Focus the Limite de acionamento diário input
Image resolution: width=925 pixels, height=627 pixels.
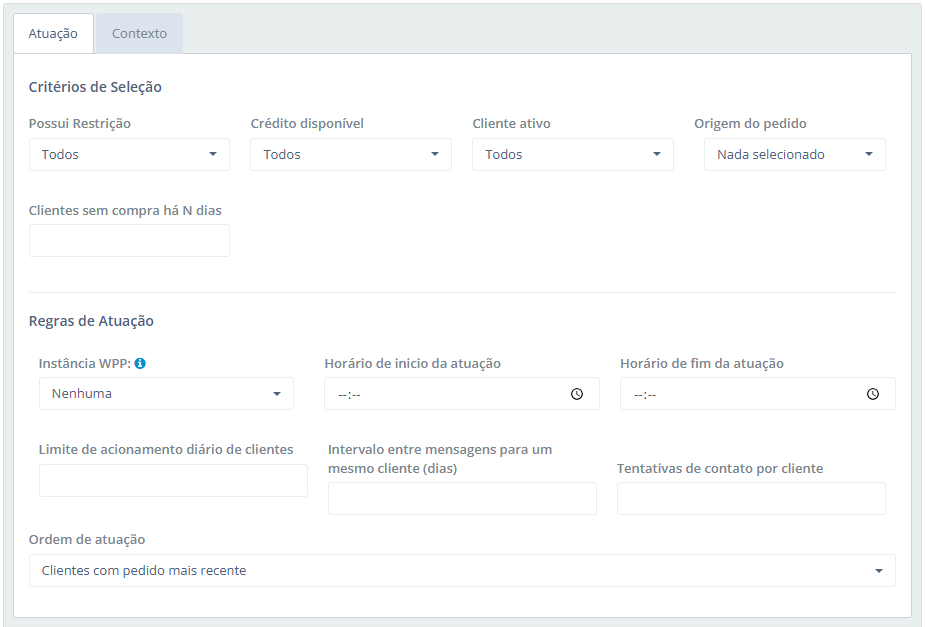point(173,481)
